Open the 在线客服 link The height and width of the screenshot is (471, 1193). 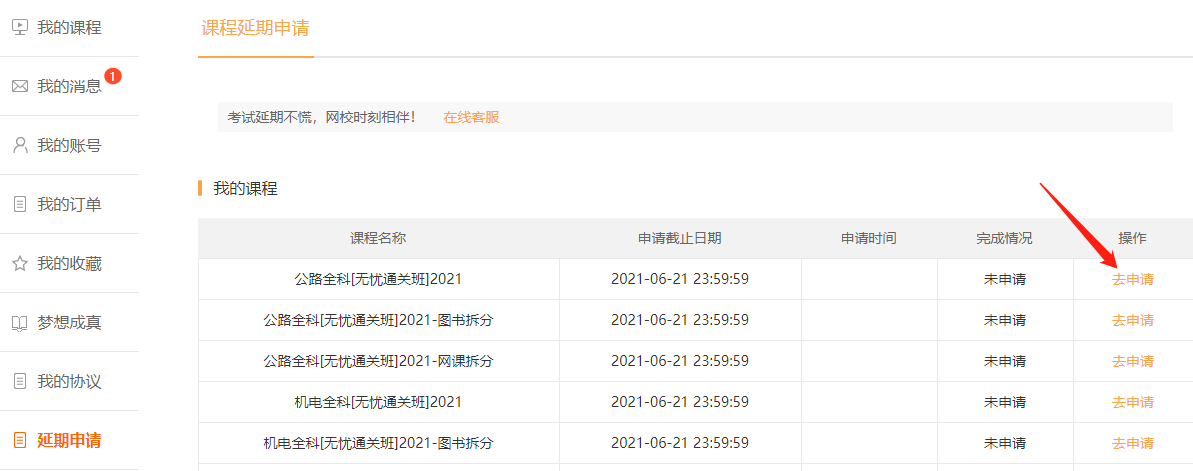(x=471, y=117)
